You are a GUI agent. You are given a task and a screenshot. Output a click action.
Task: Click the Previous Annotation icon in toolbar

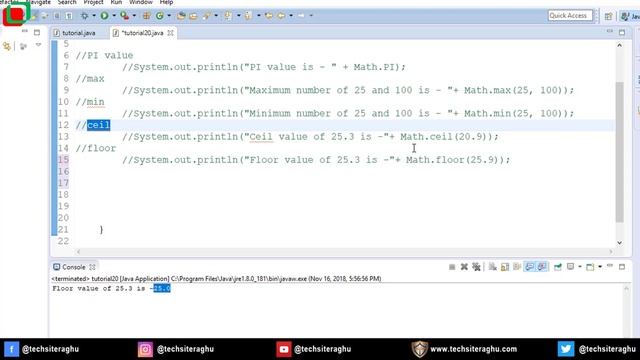(x=248, y=16)
